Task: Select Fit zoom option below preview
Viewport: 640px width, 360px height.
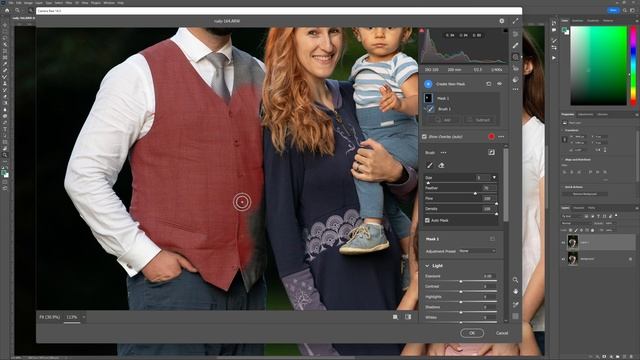Action: pos(49,317)
